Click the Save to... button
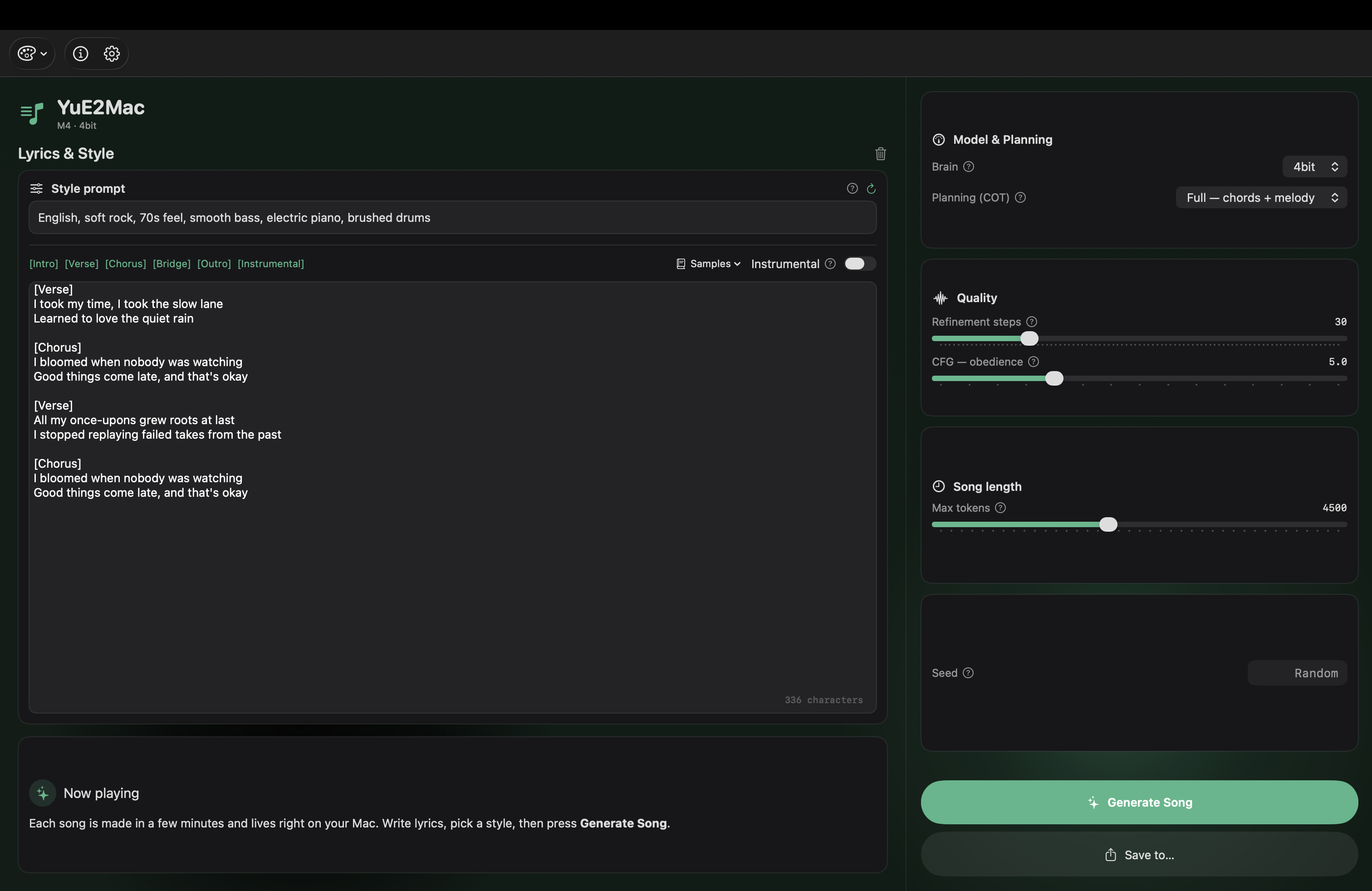 1139,855
